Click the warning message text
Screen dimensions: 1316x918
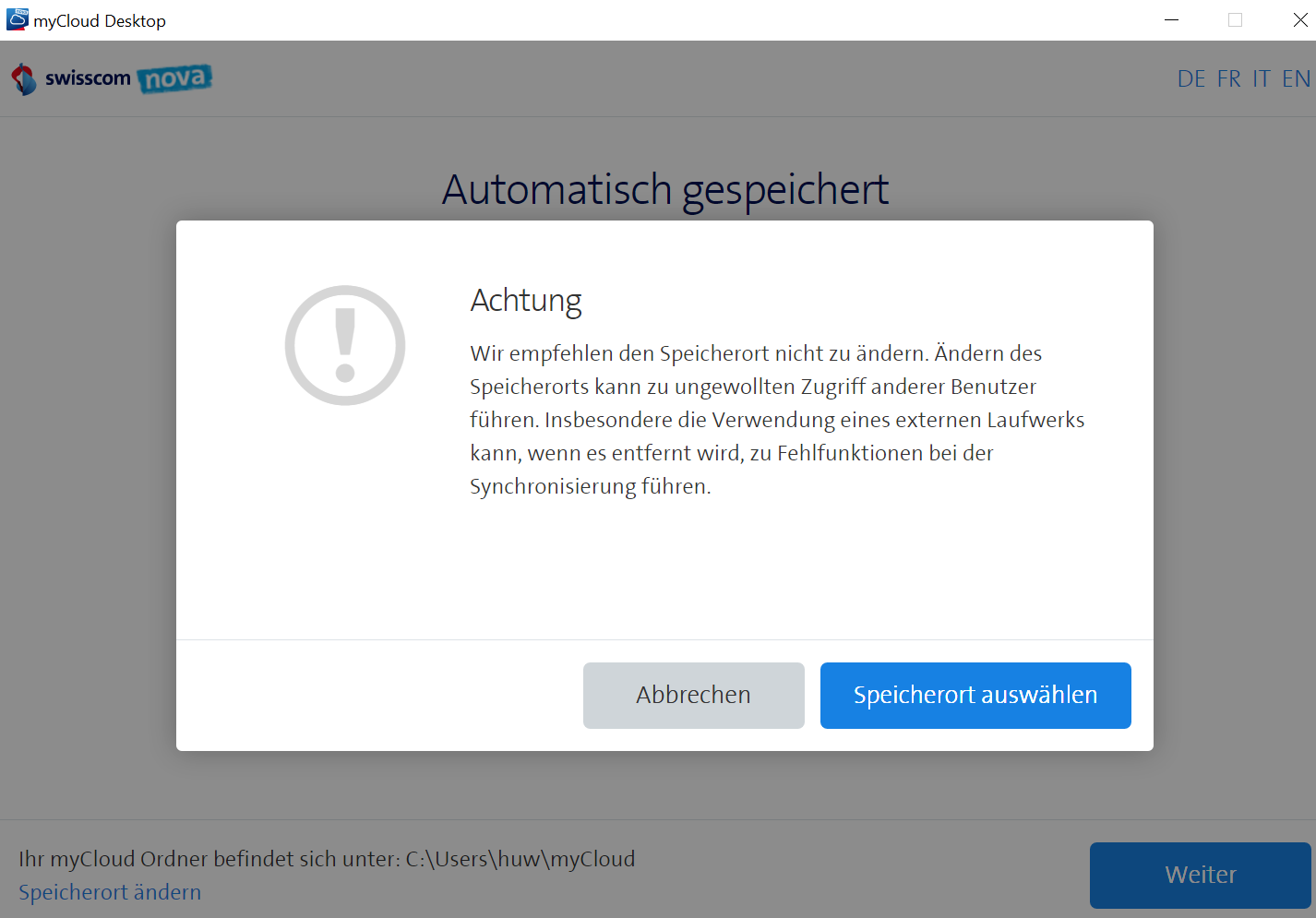click(x=775, y=420)
